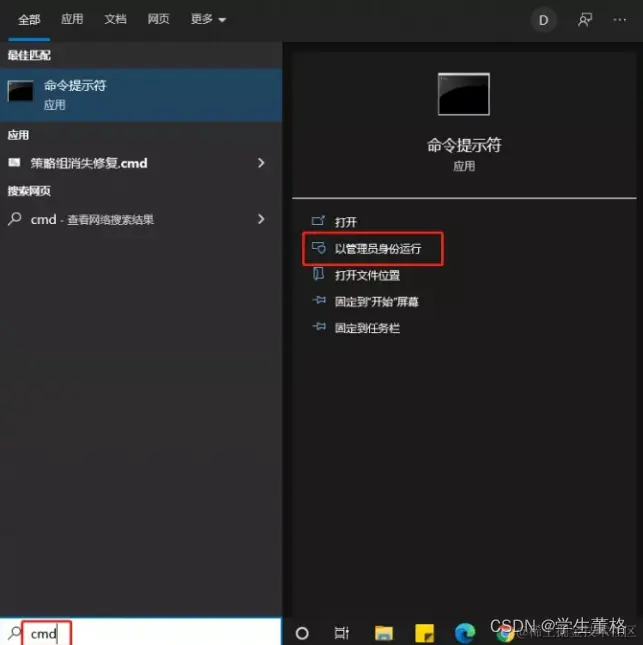
Task: Switch to the 文档 tab
Action: (x=115, y=19)
